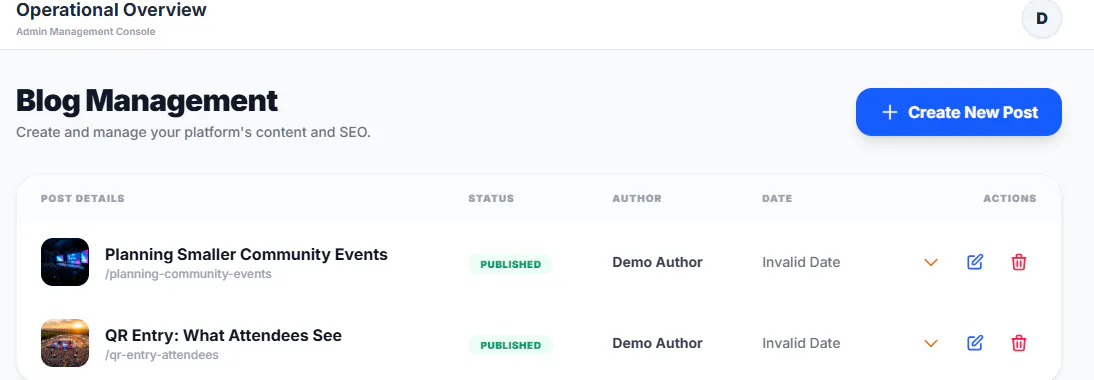
Task: Open the QR Entry post thumbnail
Action: (x=65, y=343)
